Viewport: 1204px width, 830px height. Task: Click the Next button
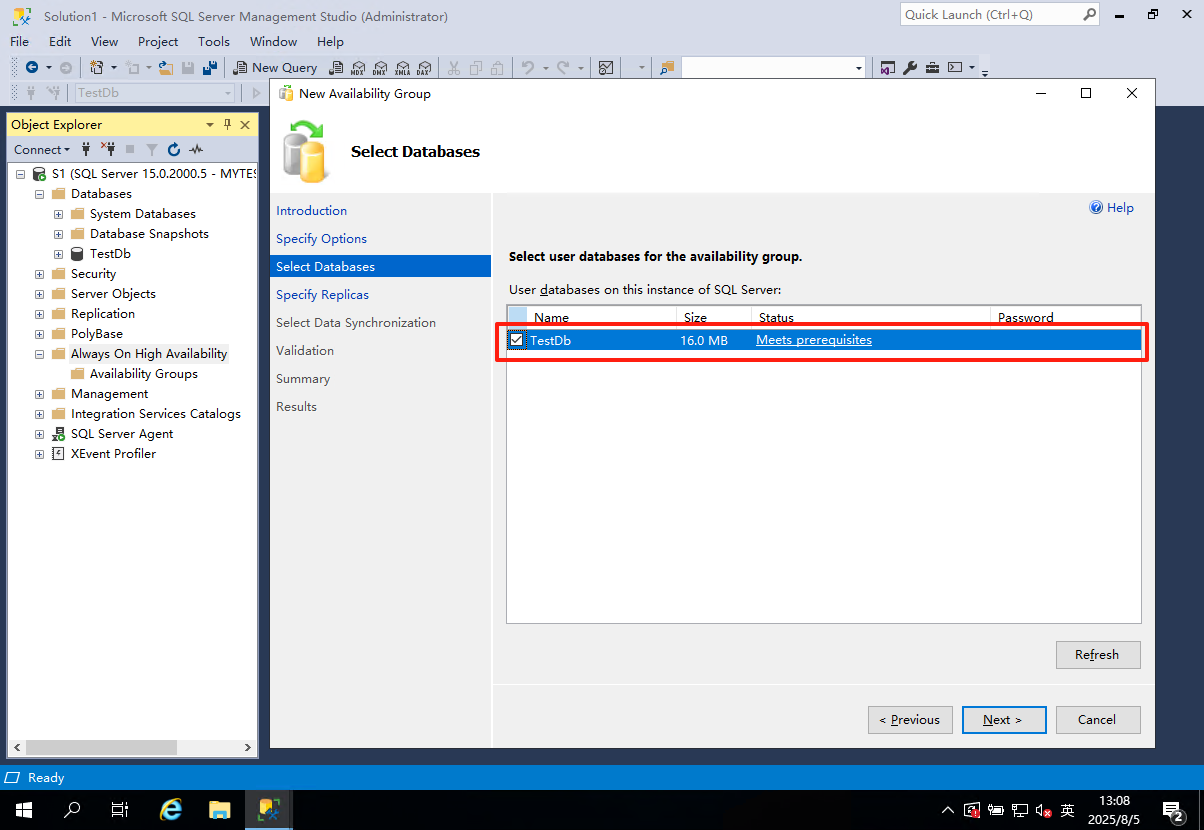pyautogui.click(x=1004, y=720)
